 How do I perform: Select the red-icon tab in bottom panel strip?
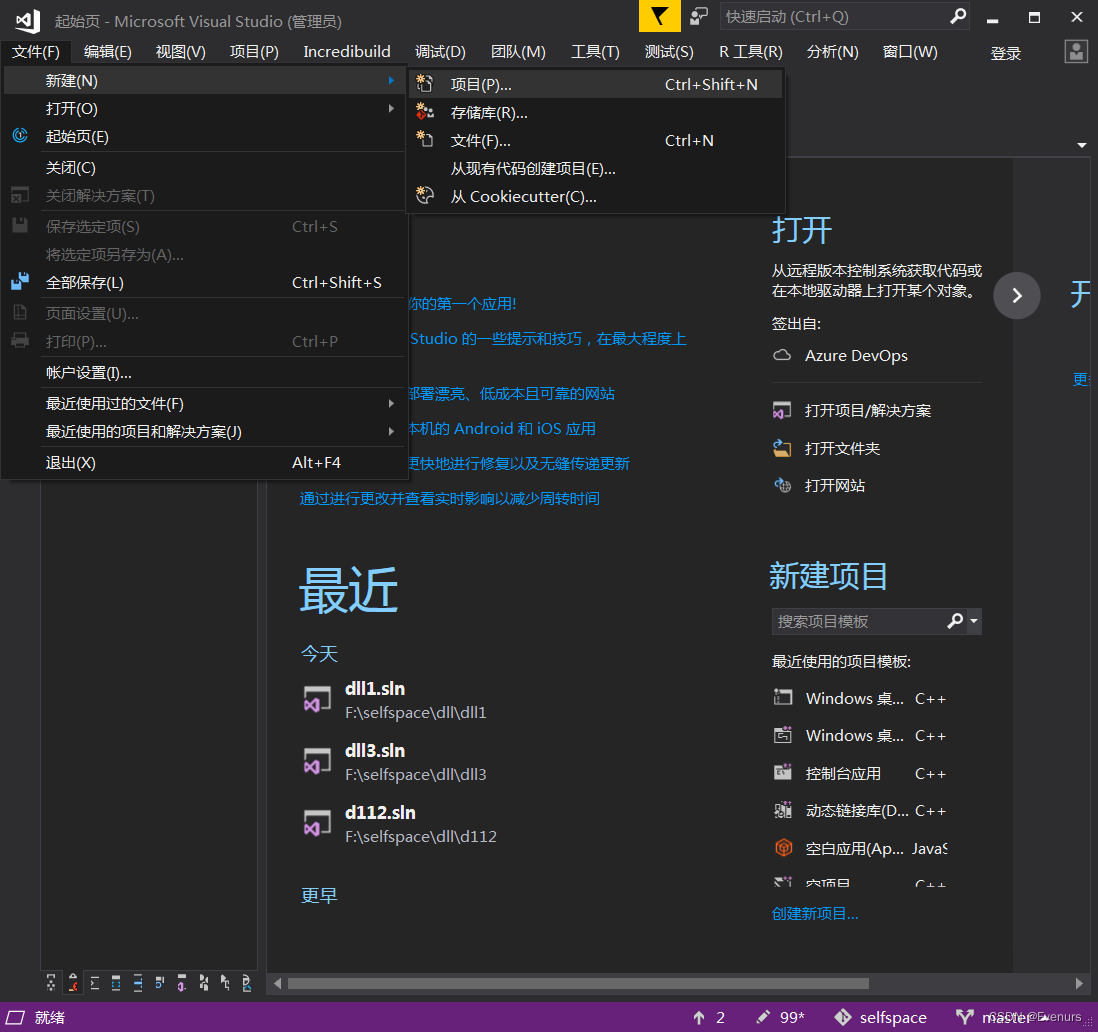(73, 982)
